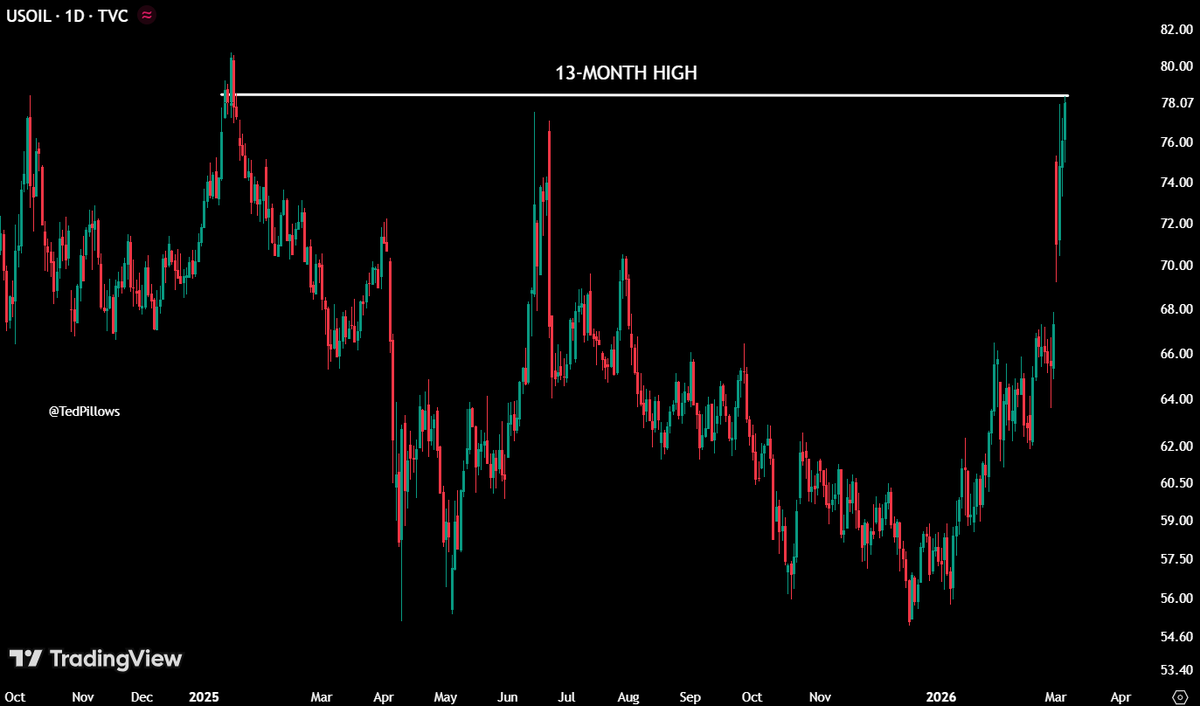
Task: Click the 80.00 price axis label
Action: [x=1176, y=66]
